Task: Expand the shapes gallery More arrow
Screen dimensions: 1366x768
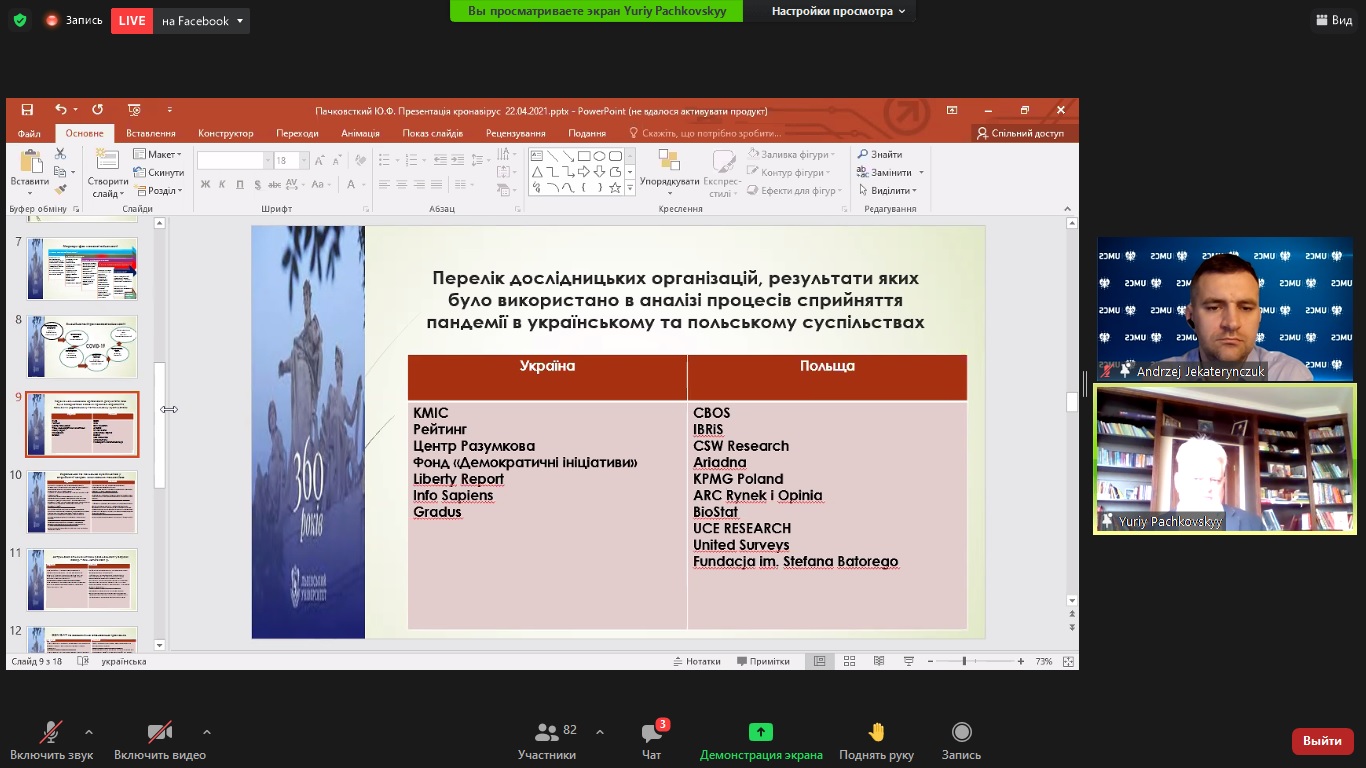Action: click(630, 188)
